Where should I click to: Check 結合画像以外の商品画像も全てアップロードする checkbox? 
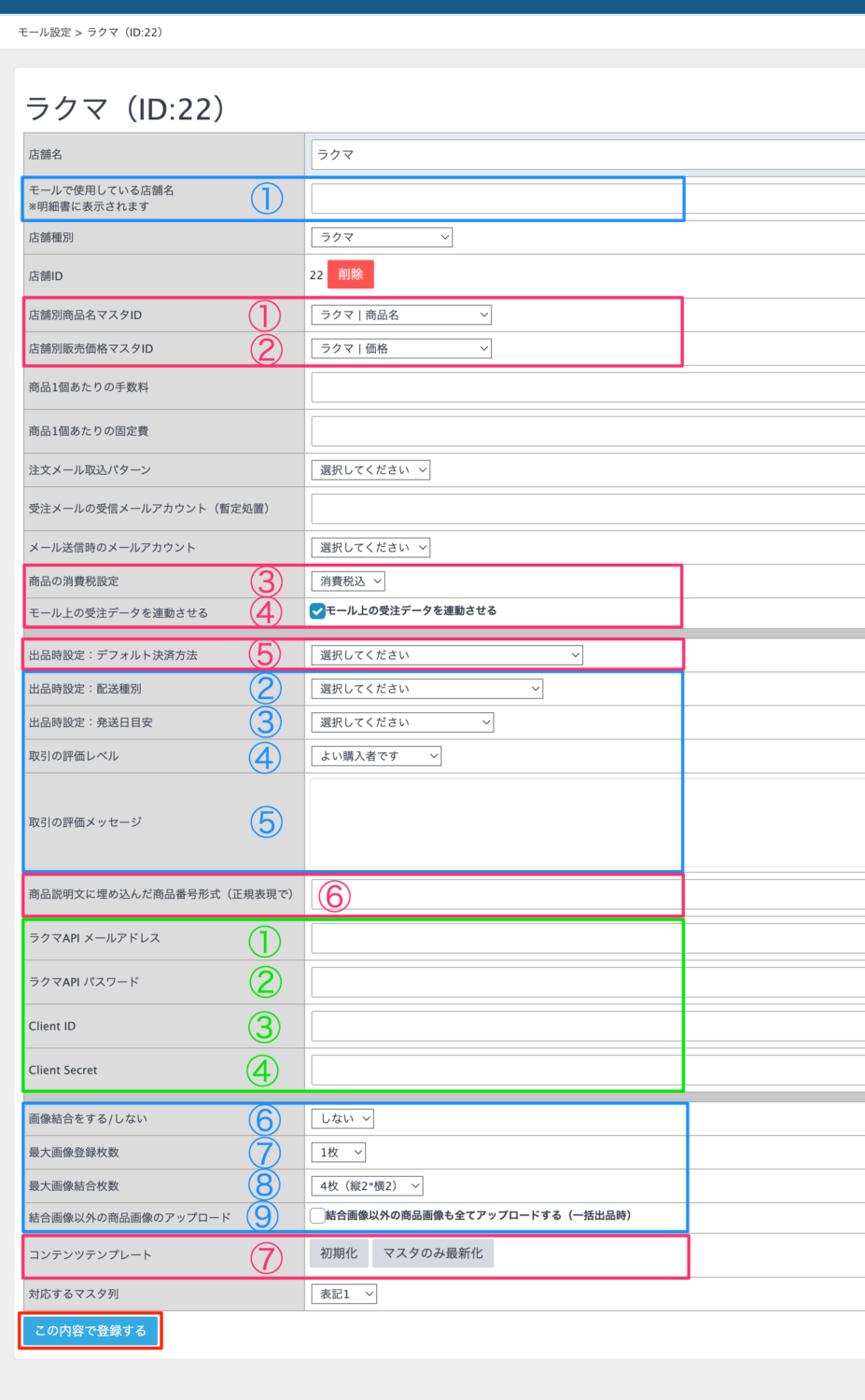tap(317, 1215)
